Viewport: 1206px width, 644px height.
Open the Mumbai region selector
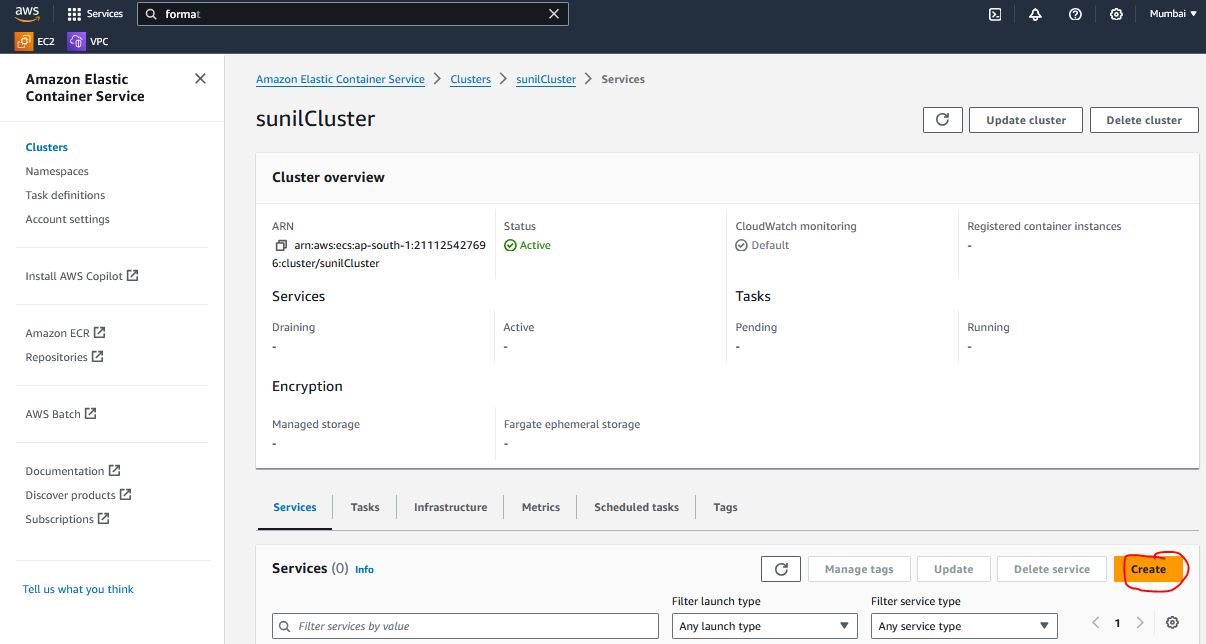point(1172,14)
